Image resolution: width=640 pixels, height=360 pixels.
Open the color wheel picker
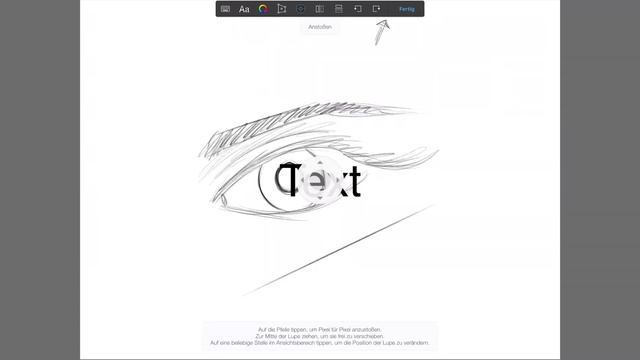pos(263,9)
